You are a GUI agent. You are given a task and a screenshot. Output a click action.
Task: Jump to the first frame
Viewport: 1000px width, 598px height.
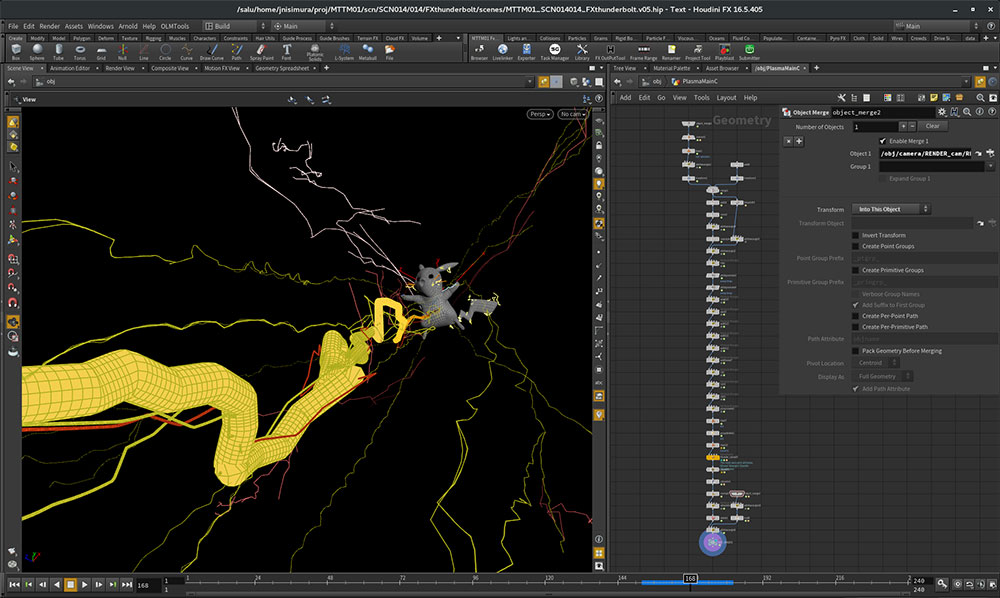coord(14,584)
